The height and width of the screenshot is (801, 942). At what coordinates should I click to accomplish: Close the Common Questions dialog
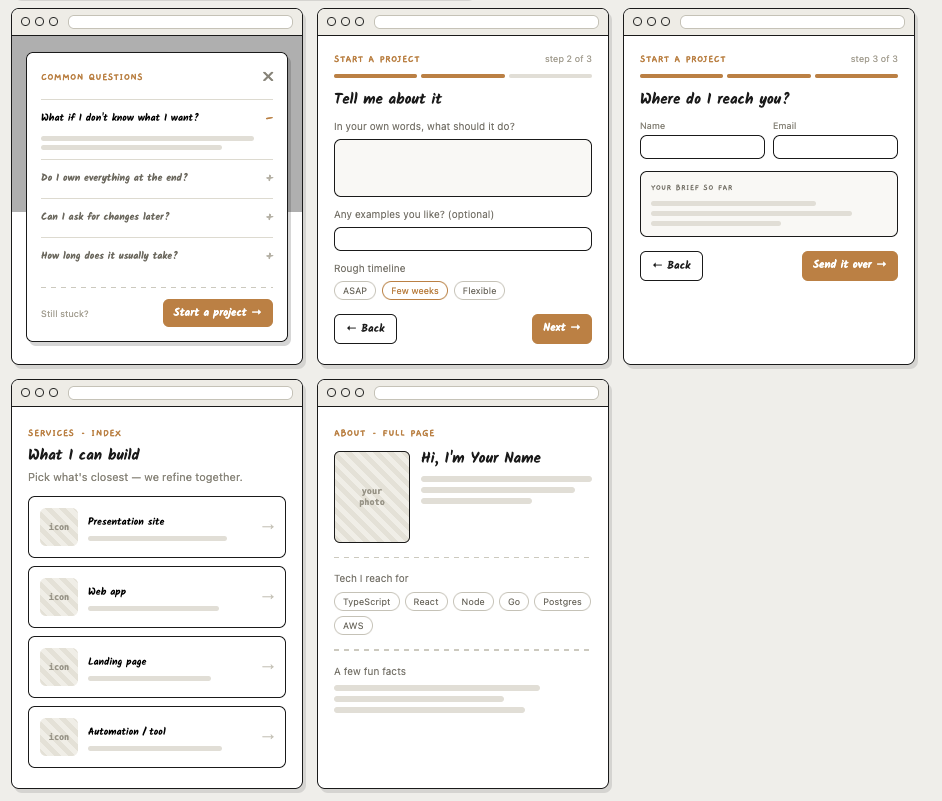(268, 76)
